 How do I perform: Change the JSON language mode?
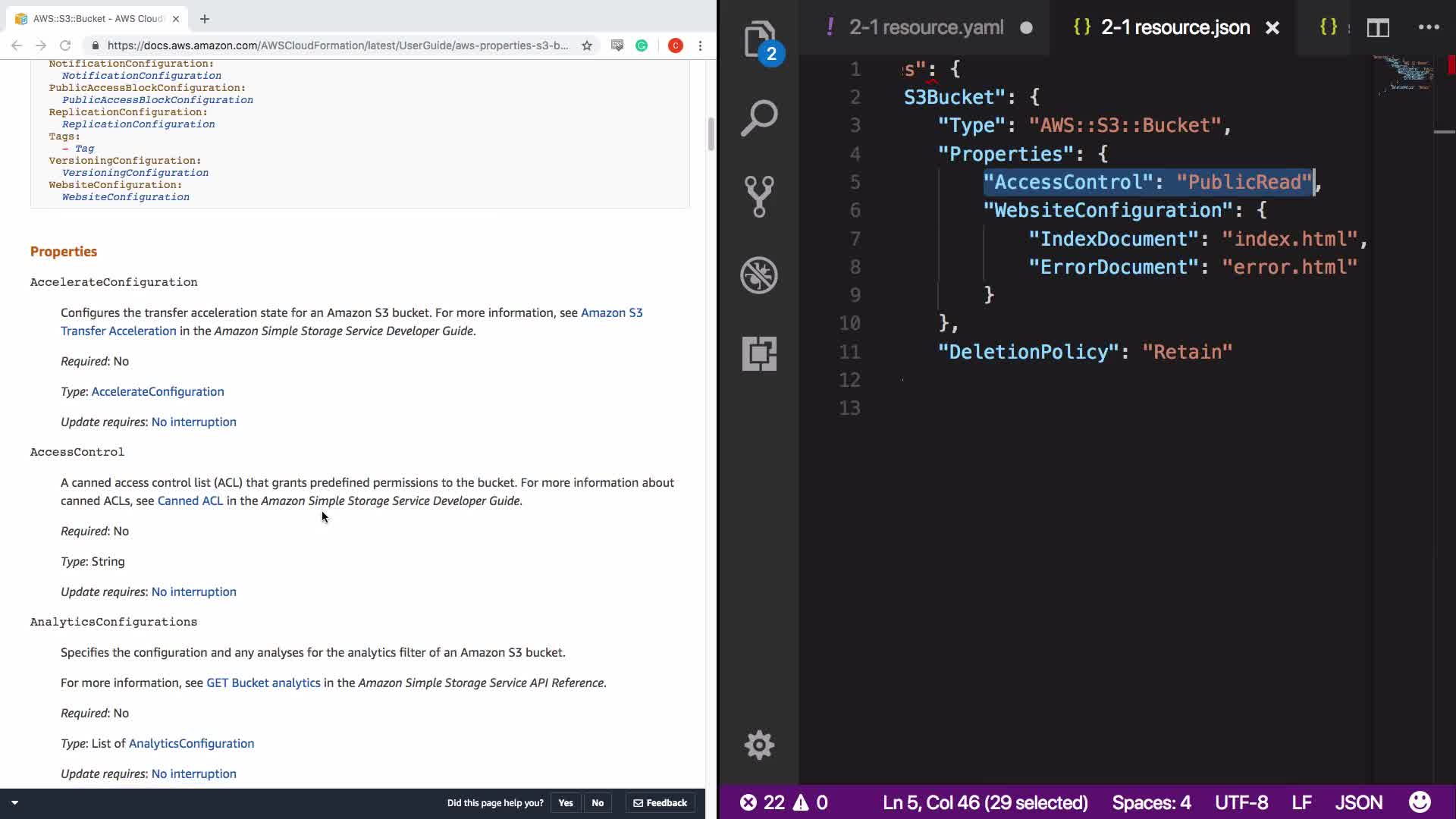1358,802
